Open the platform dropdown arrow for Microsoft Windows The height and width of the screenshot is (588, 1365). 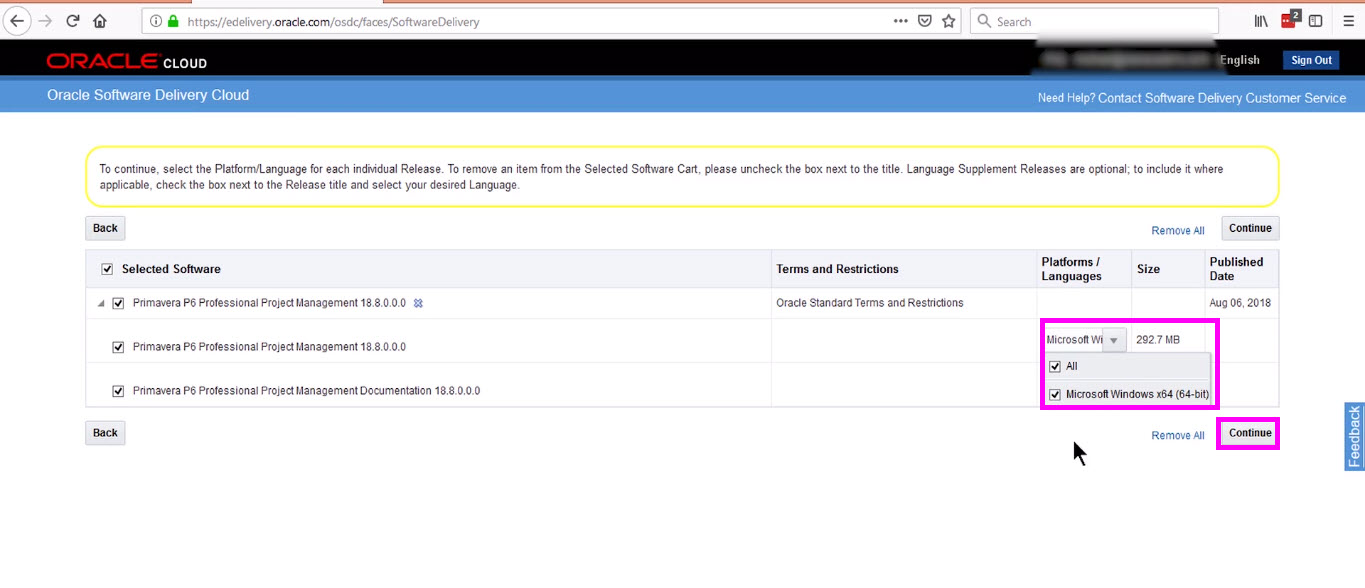tap(1114, 340)
